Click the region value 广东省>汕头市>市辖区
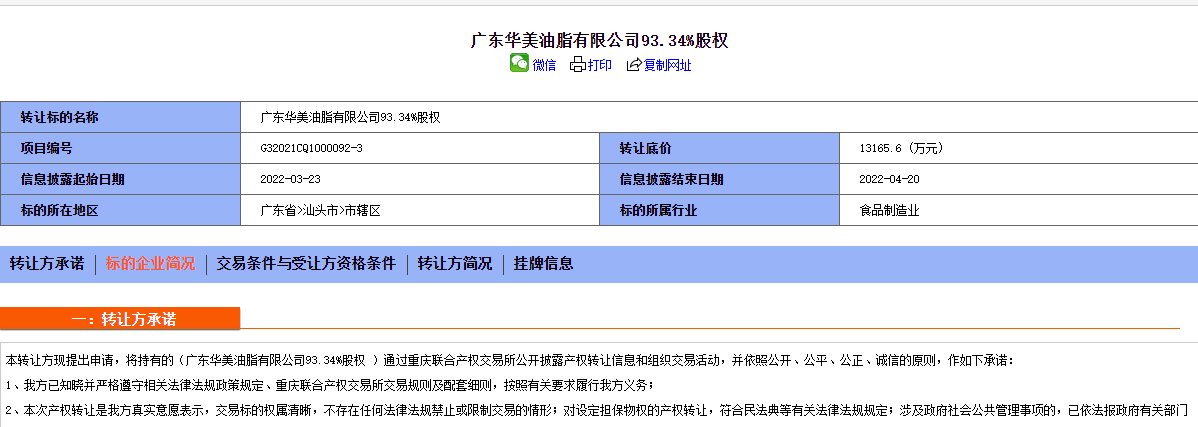 tap(321, 211)
